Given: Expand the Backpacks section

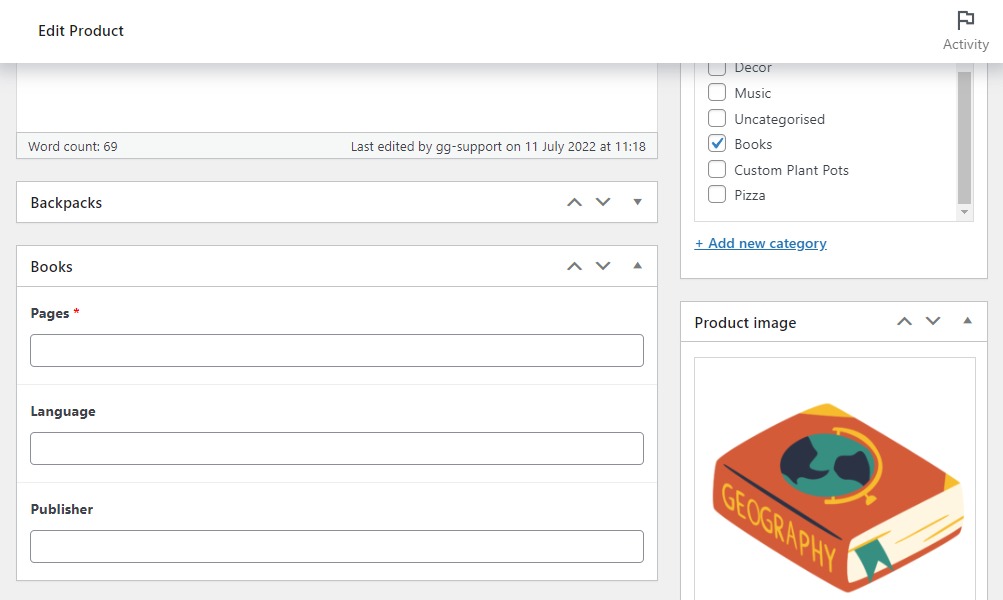Looking at the screenshot, I should tap(637, 201).
